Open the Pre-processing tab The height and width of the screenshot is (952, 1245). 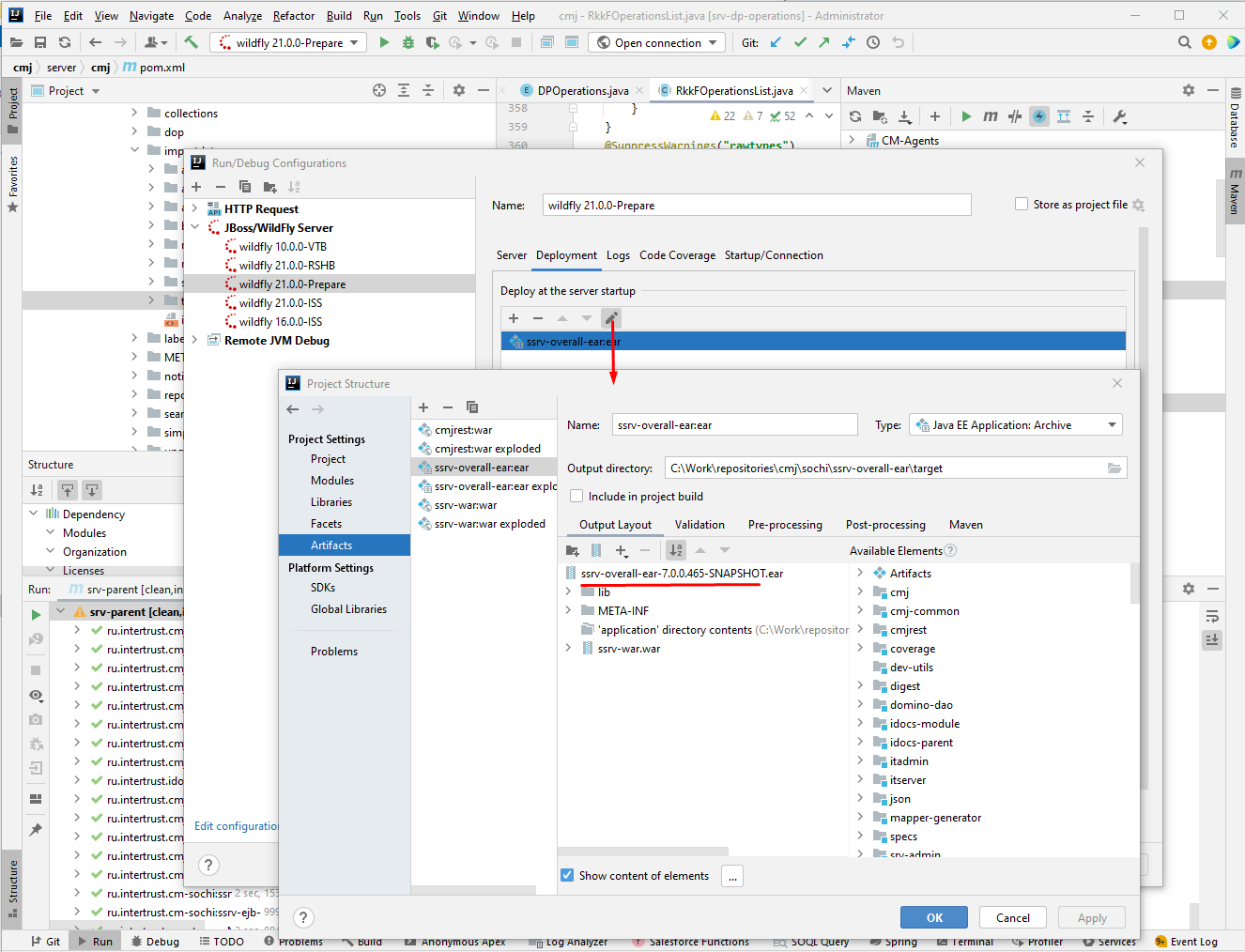[x=785, y=525]
